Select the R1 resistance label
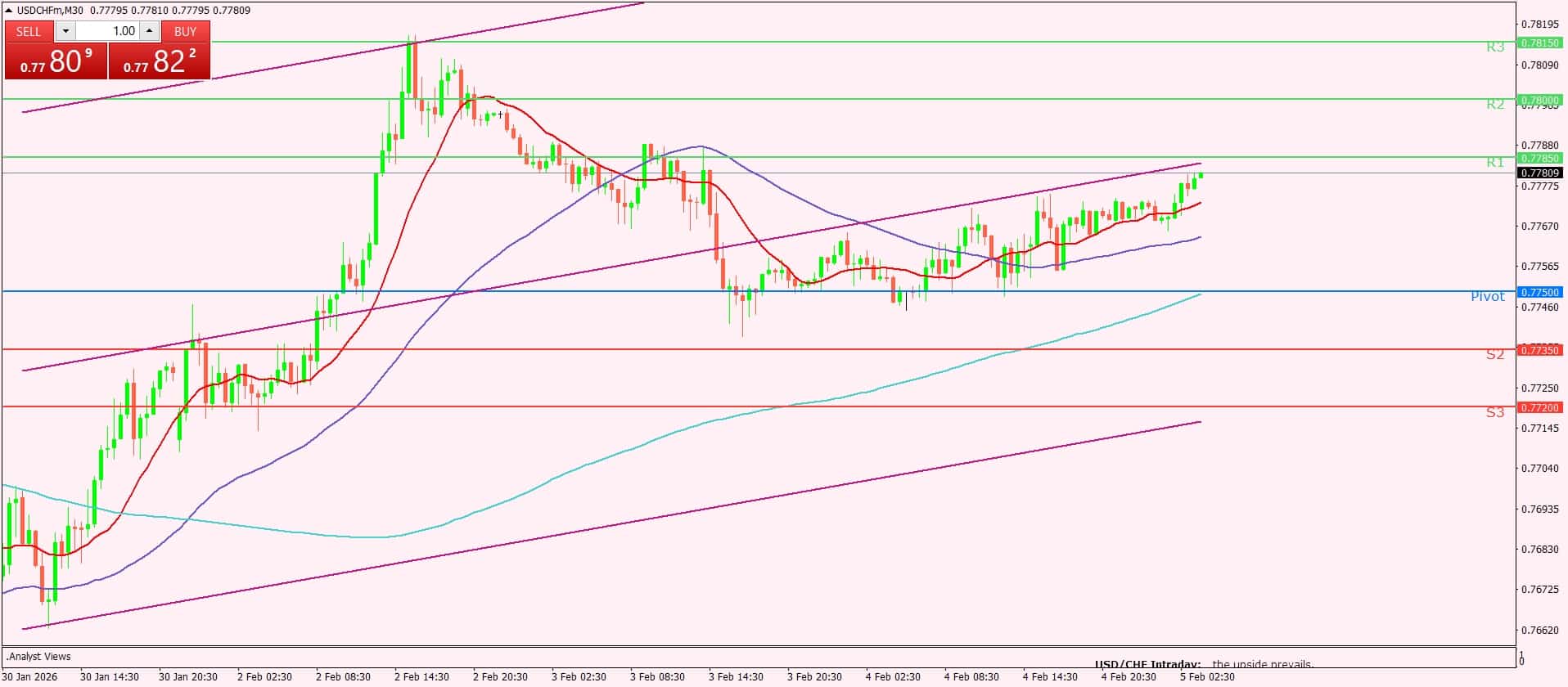 pyautogui.click(x=1494, y=163)
